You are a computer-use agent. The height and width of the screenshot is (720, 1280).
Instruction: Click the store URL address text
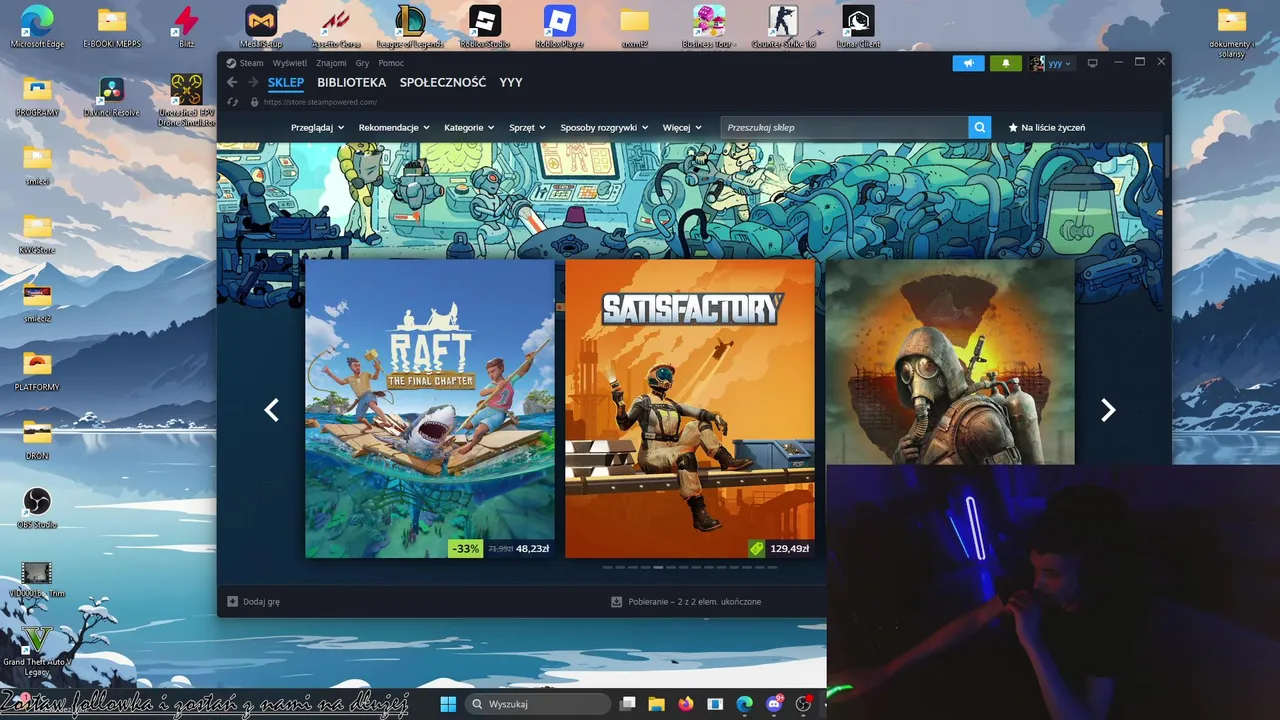point(320,102)
